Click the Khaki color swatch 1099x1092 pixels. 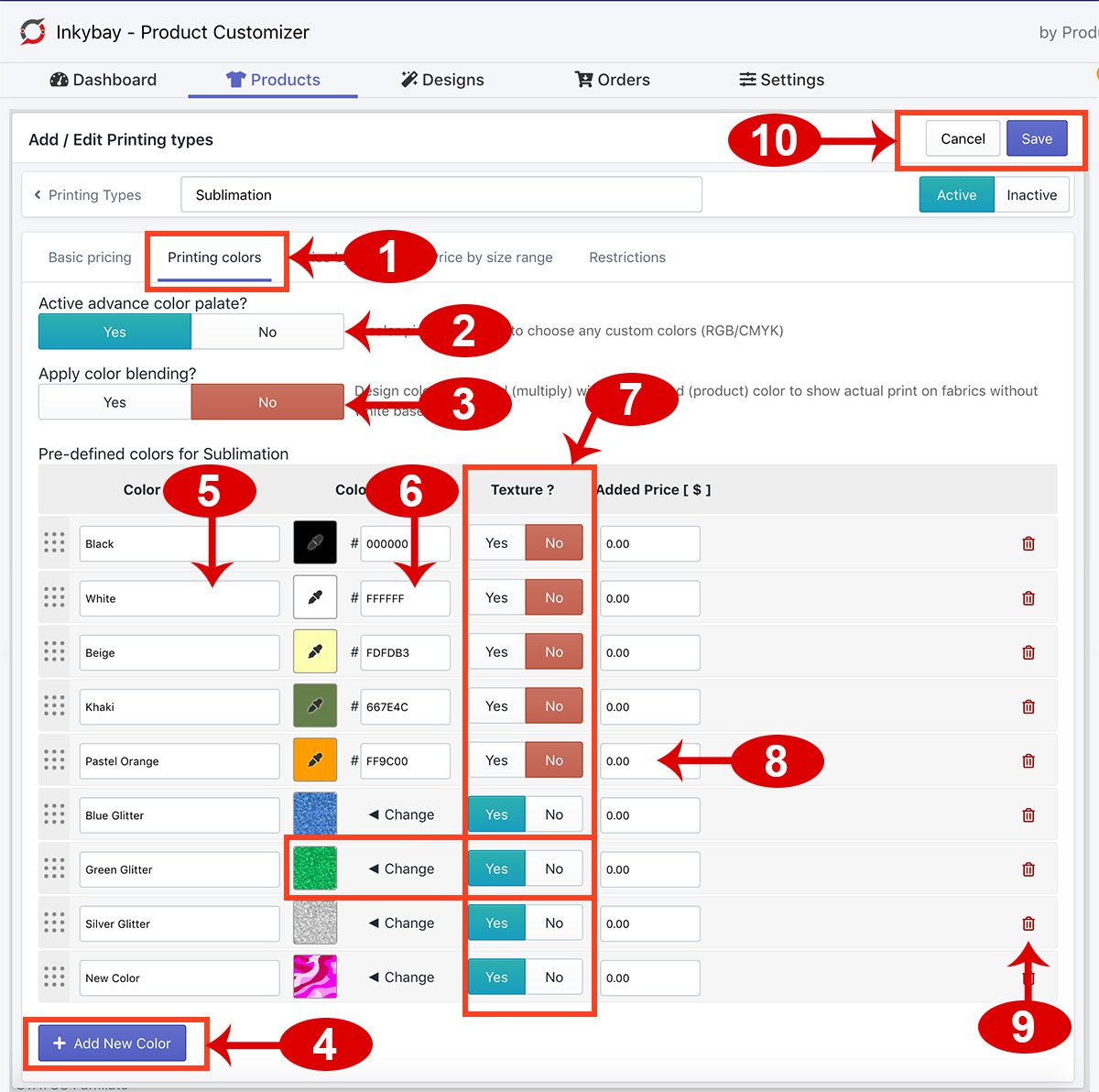click(x=314, y=706)
